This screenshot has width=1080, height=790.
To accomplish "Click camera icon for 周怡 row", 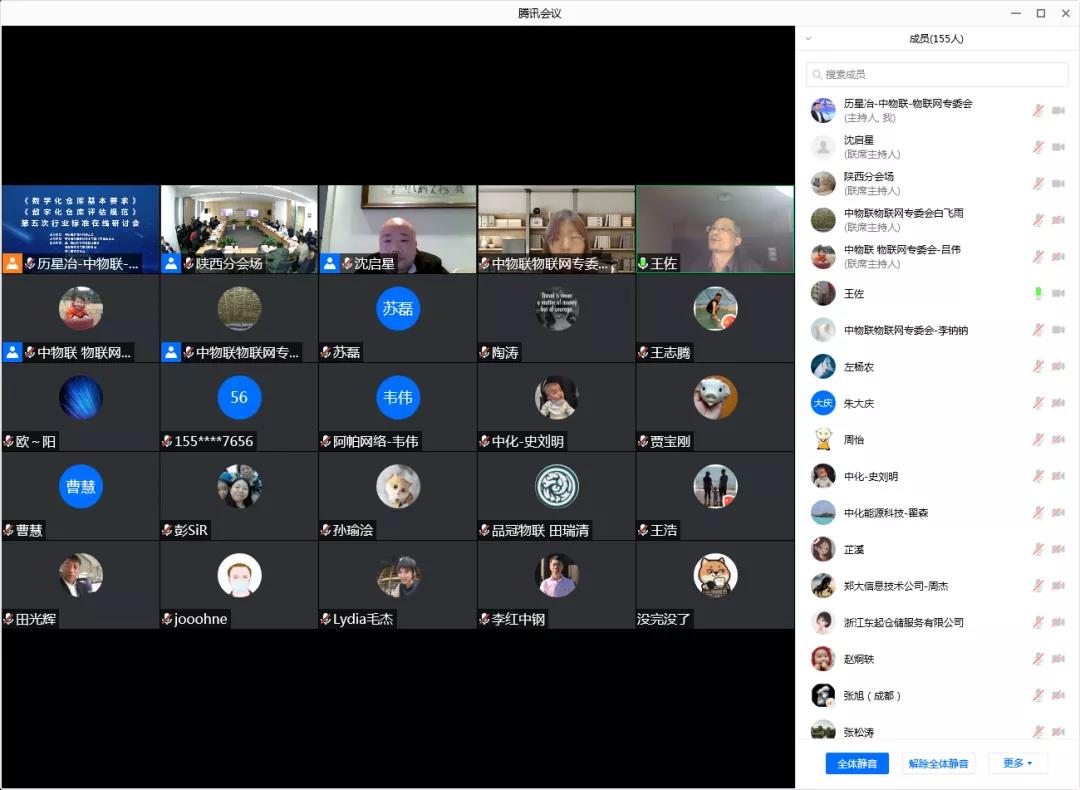I will click(x=1059, y=439).
